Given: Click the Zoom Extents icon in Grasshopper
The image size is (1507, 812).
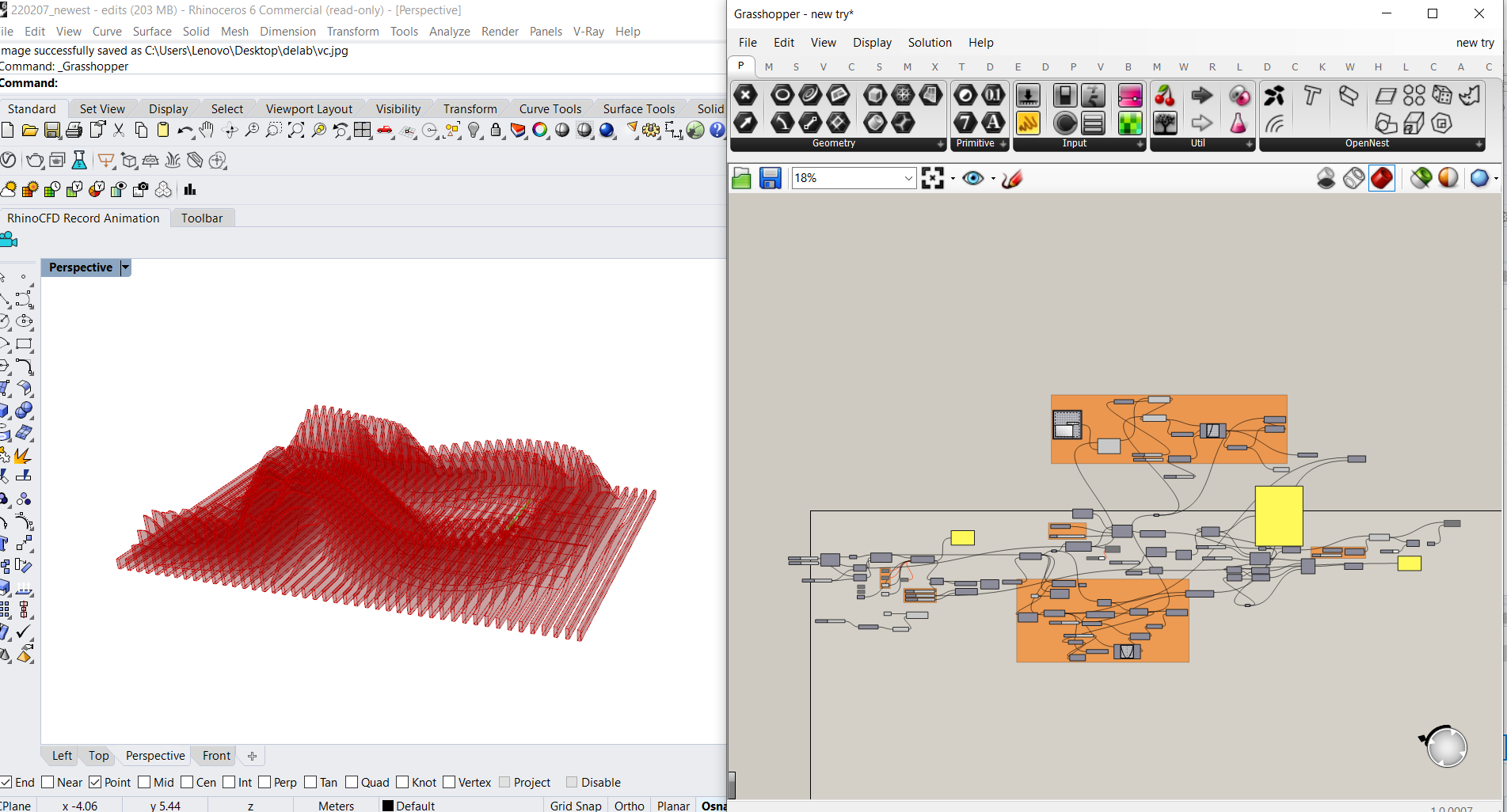Looking at the screenshot, I should coord(933,179).
